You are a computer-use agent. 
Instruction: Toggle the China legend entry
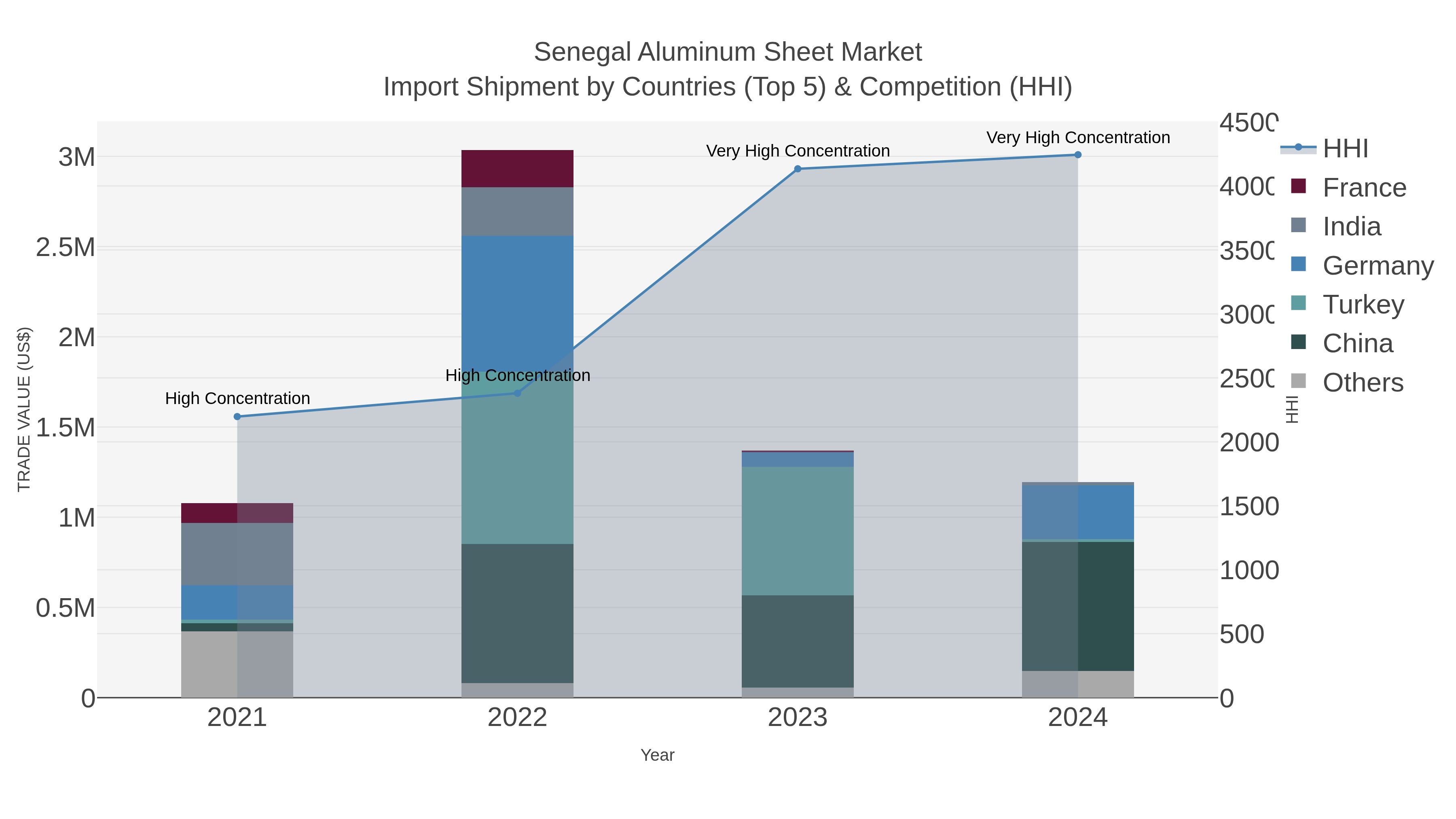pyautogui.click(x=1342, y=344)
